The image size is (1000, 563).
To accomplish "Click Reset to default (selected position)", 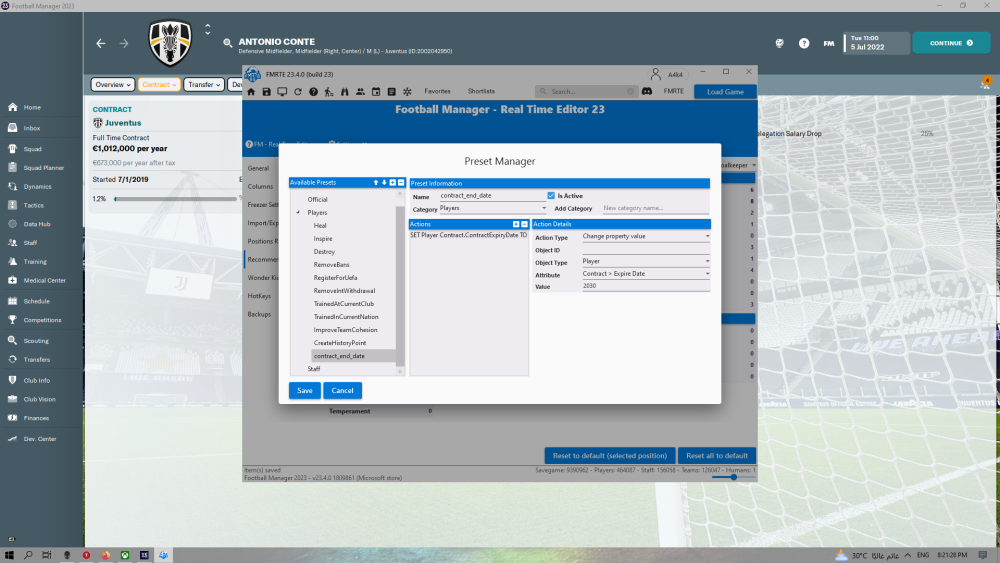I will [610, 456].
